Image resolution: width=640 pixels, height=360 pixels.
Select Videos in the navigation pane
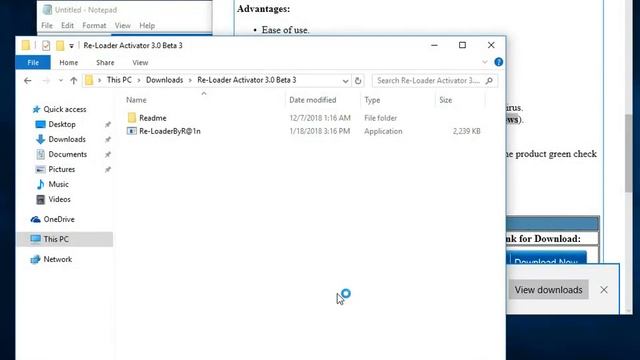tap(59, 199)
